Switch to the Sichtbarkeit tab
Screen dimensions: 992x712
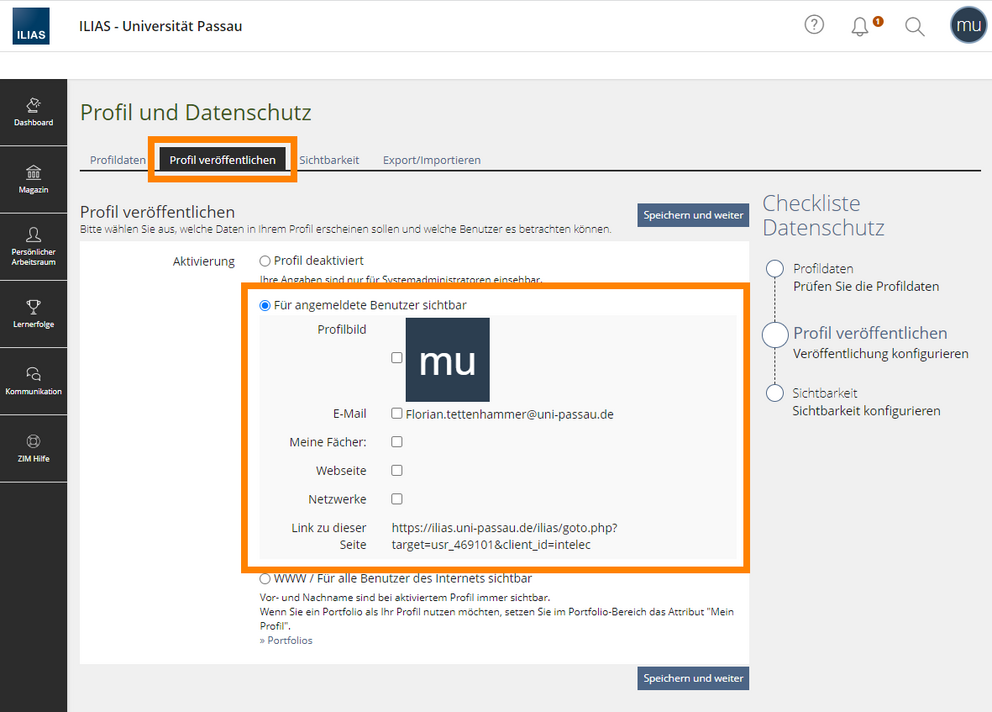click(329, 160)
